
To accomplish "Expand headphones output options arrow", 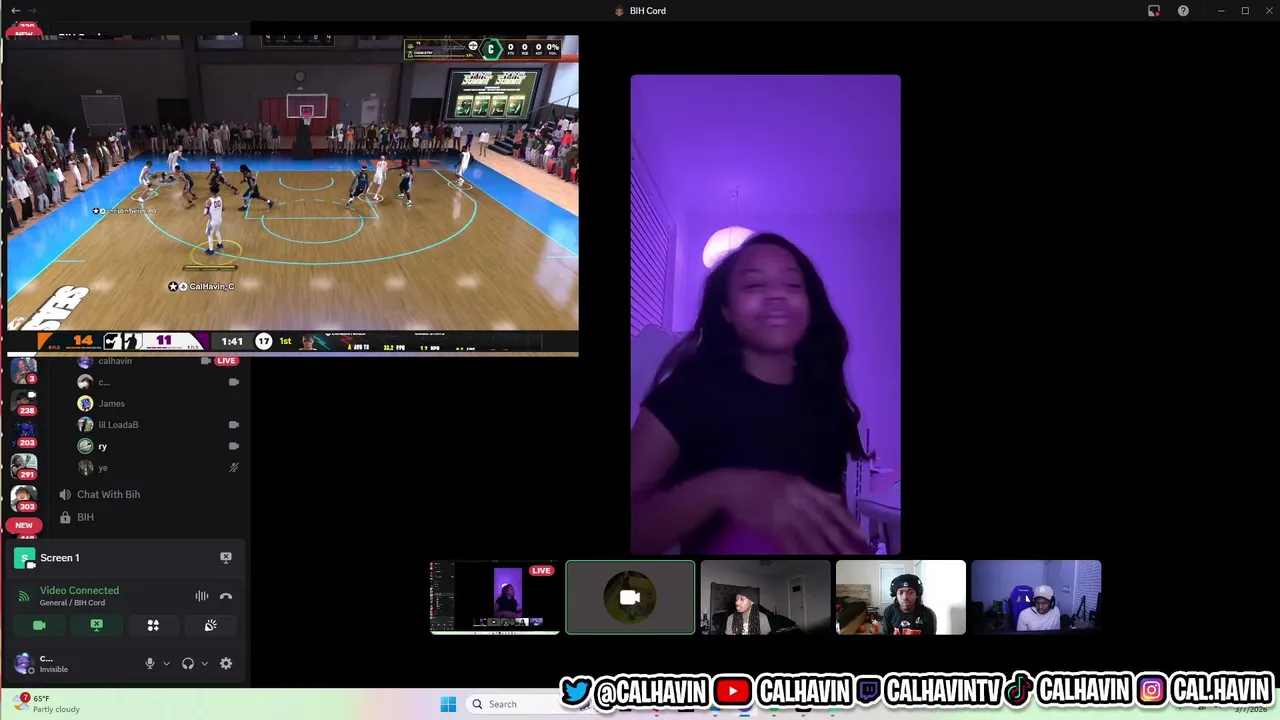I will [204, 663].
